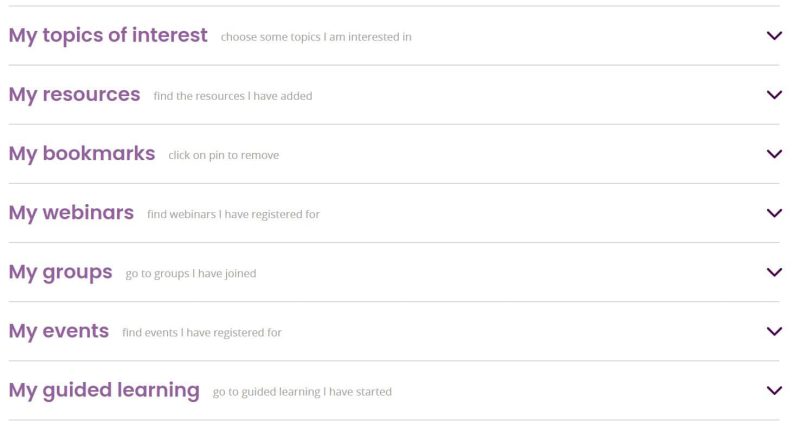Open My bookmarks section using chevron
The width and height of the screenshot is (800, 427).
[773, 154]
